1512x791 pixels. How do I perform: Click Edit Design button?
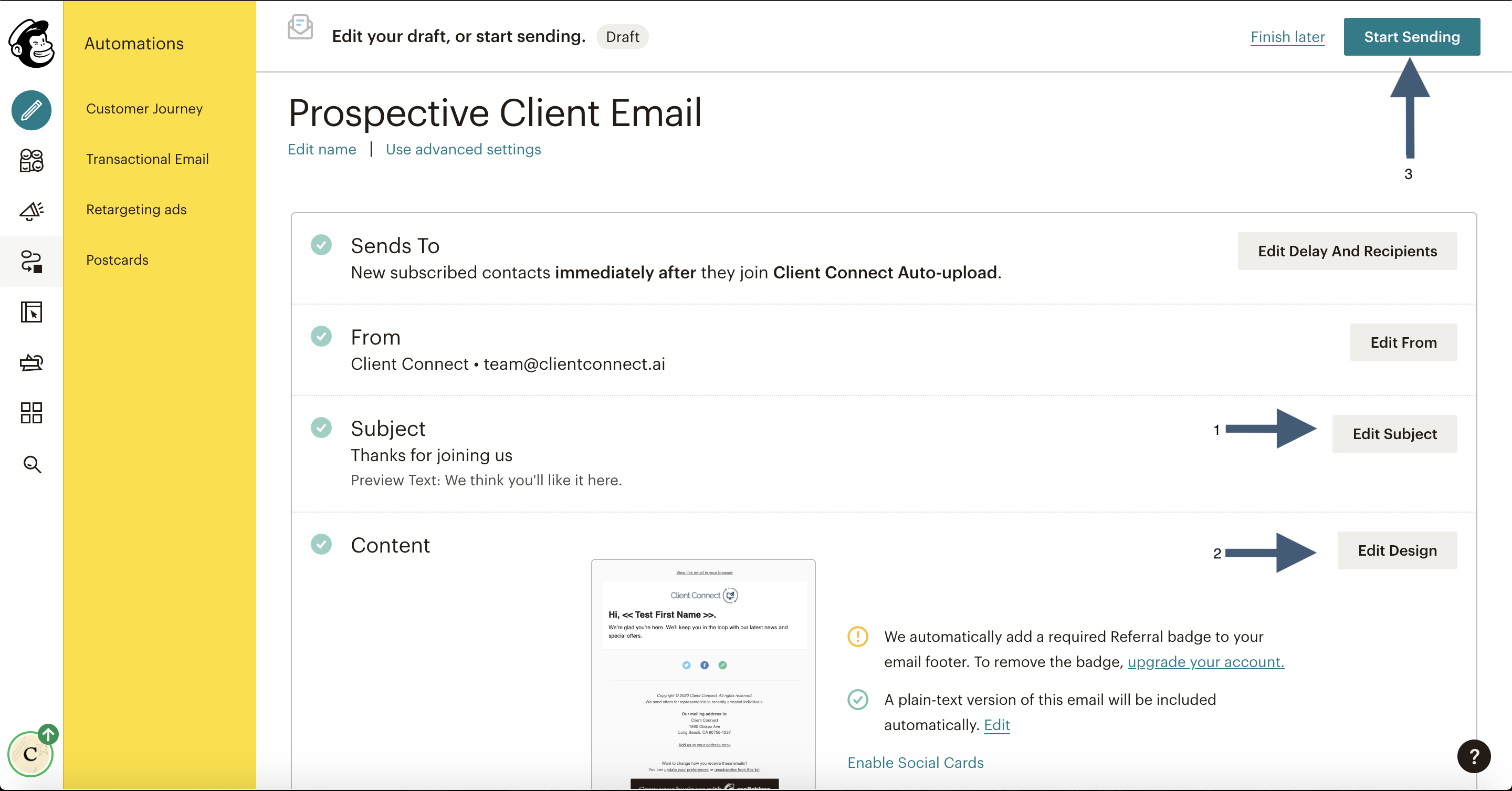1397,550
